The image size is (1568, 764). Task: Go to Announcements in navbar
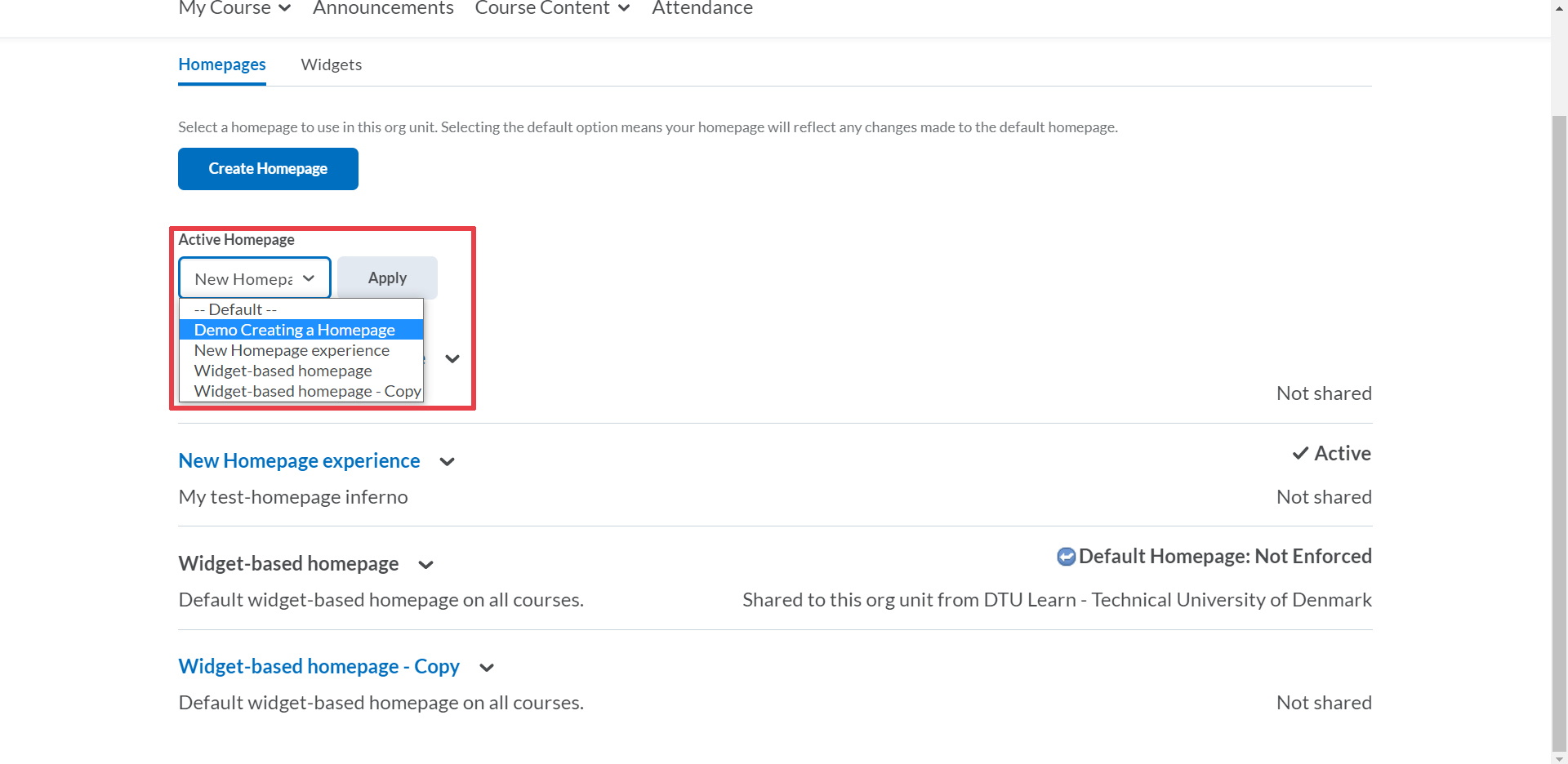(383, 8)
